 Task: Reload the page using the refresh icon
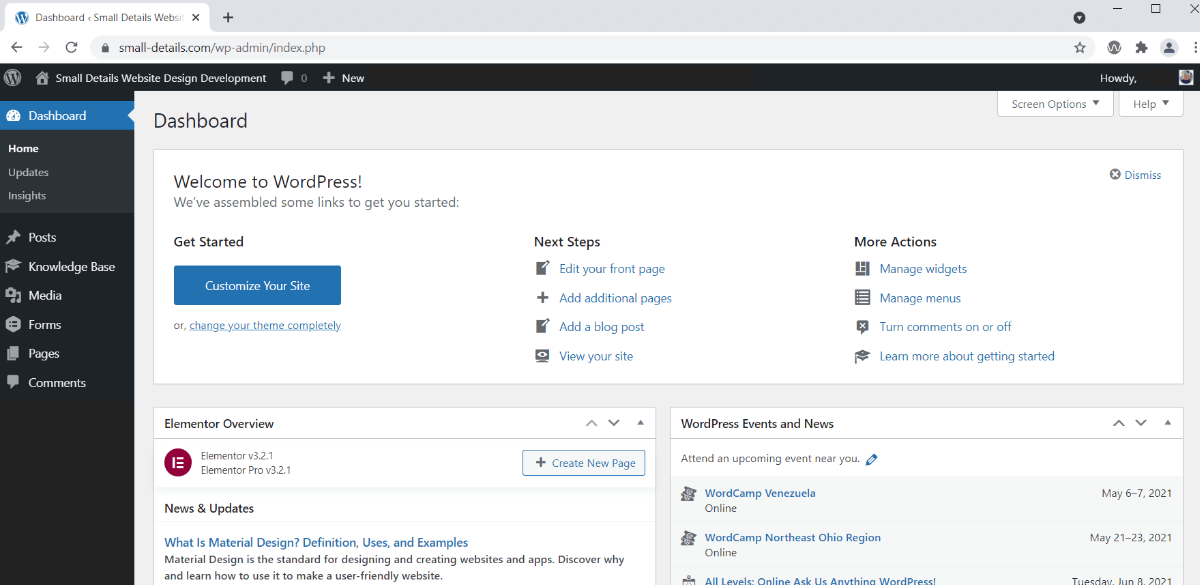(x=71, y=47)
